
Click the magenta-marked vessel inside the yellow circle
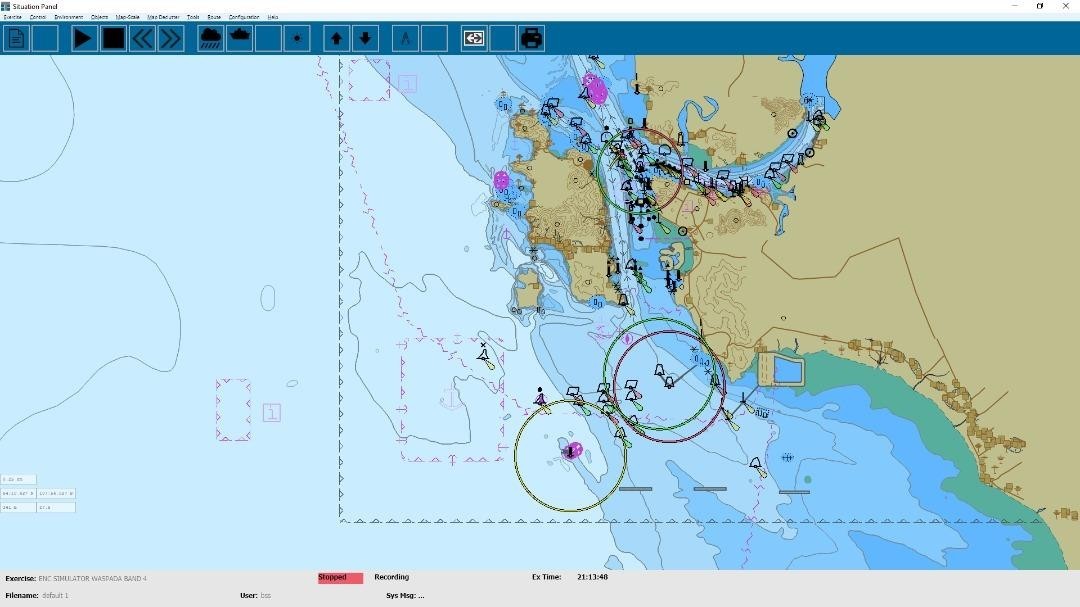(572, 451)
